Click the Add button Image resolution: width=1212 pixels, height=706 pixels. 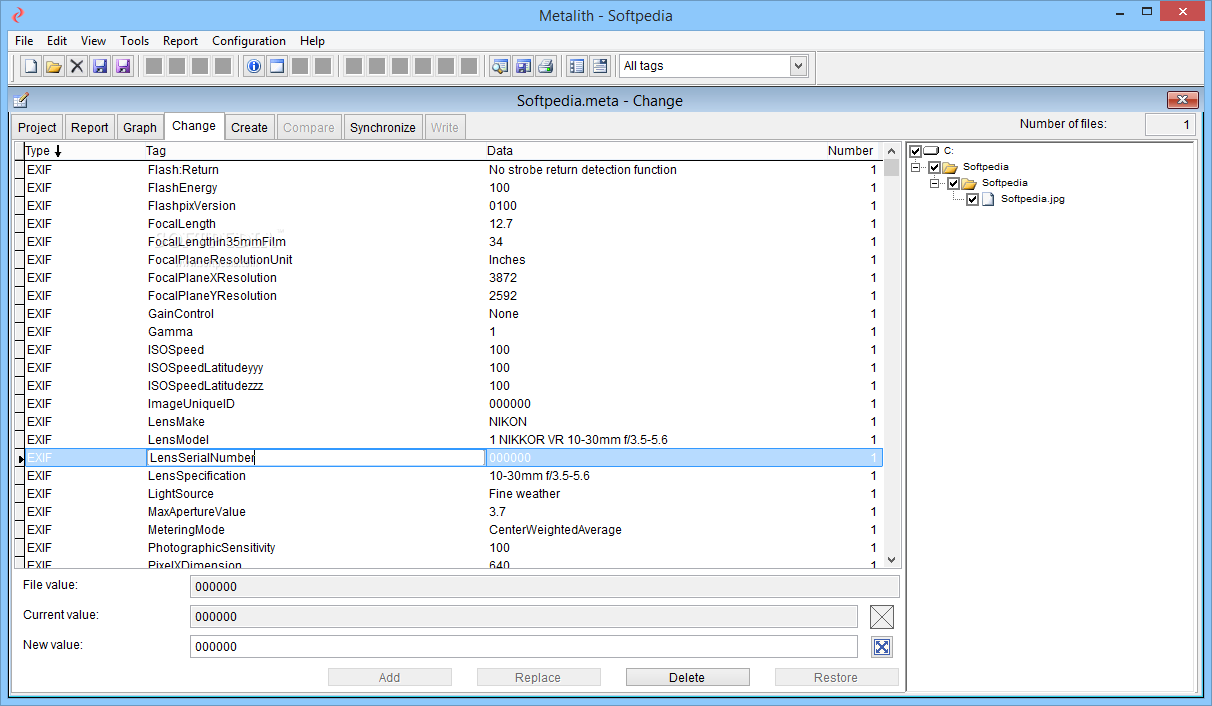(x=390, y=677)
